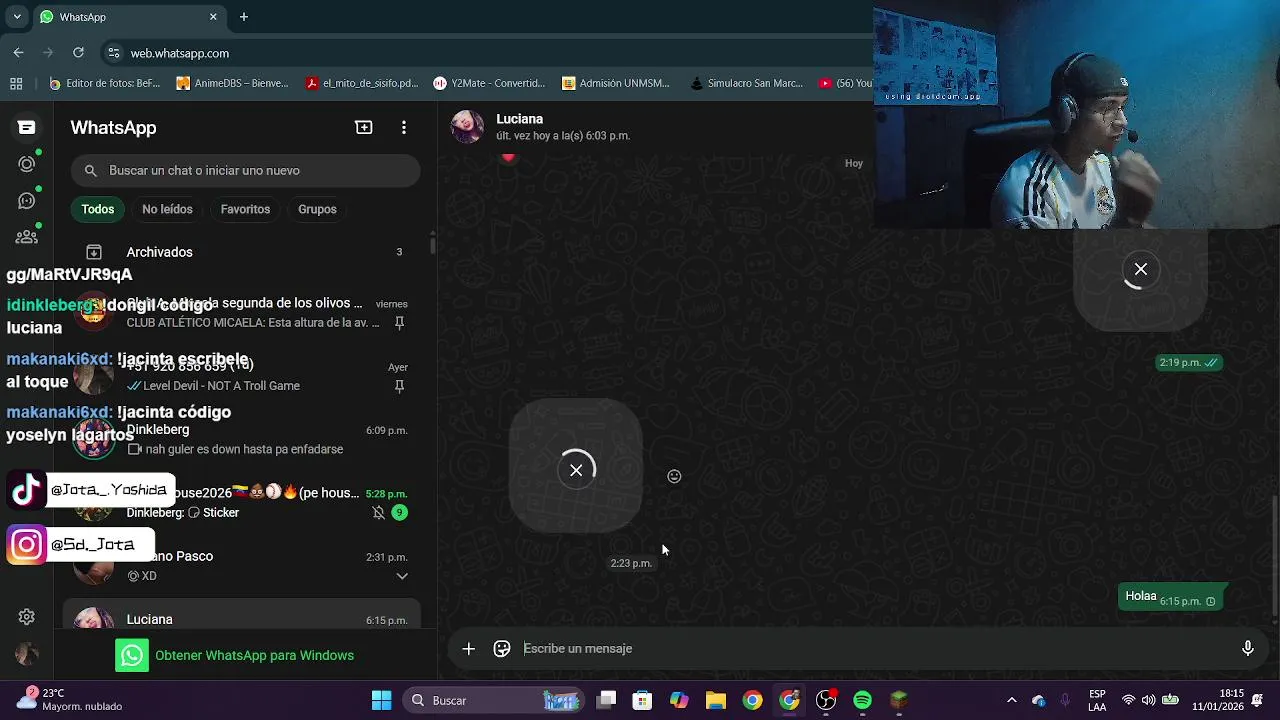The image size is (1280, 720).
Task: Cancel the loading media at 2:23 p.m.
Action: pyautogui.click(x=576, y=470)
